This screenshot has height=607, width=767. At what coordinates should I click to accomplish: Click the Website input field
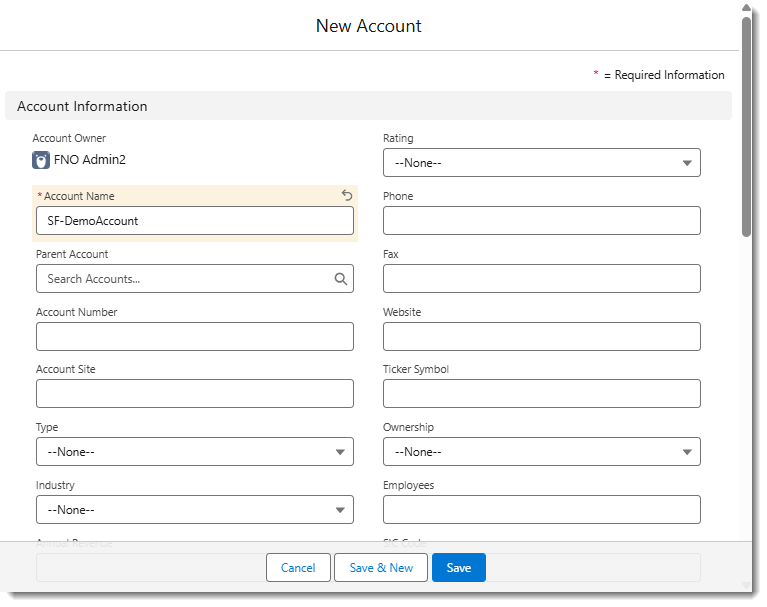[541, 337]
